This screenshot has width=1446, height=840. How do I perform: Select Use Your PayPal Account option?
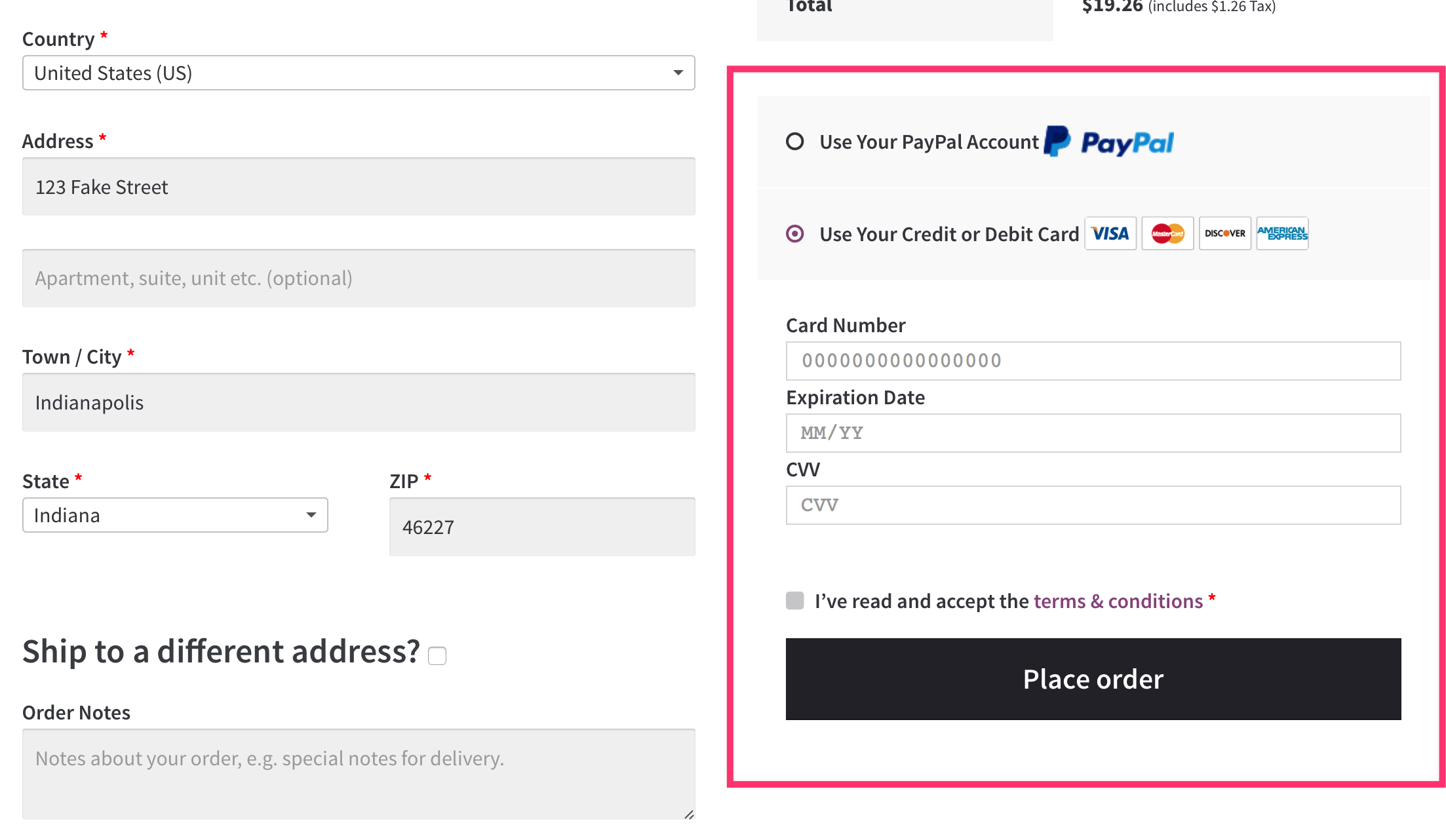click(x=795, y=142)
